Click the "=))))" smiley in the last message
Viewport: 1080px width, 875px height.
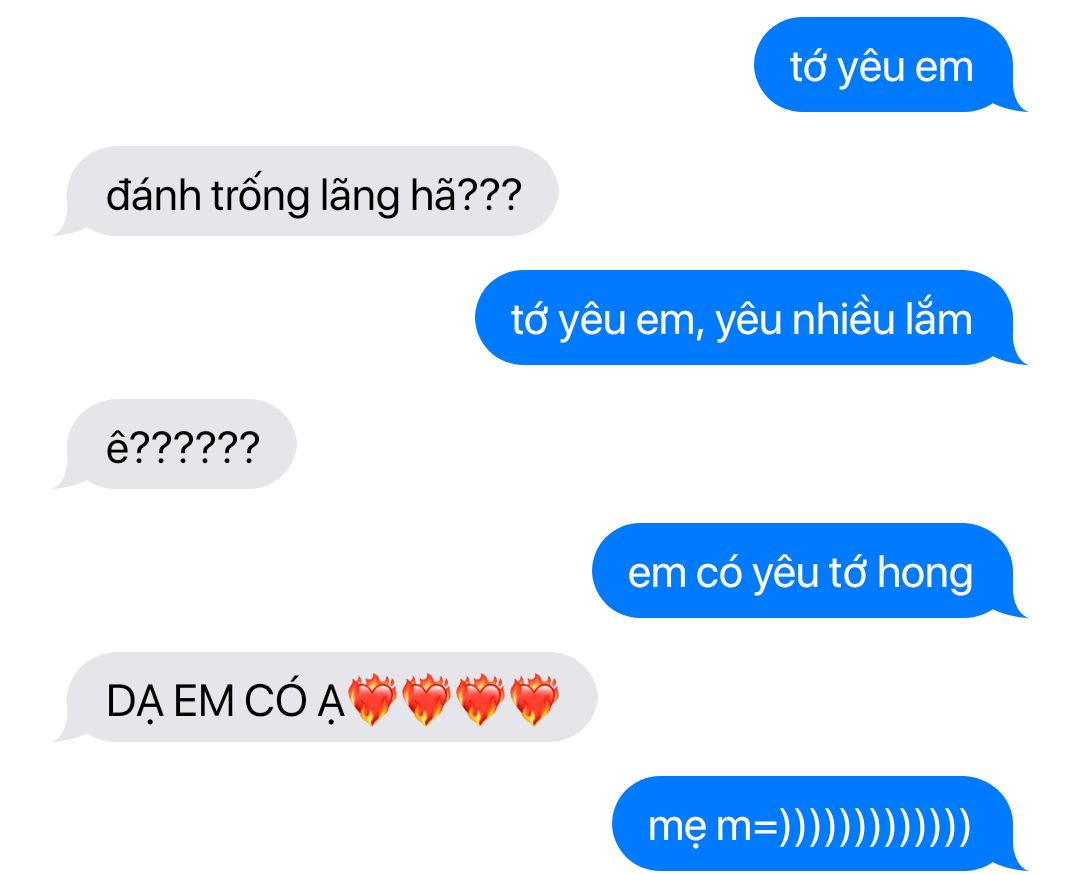pos(863,825)
